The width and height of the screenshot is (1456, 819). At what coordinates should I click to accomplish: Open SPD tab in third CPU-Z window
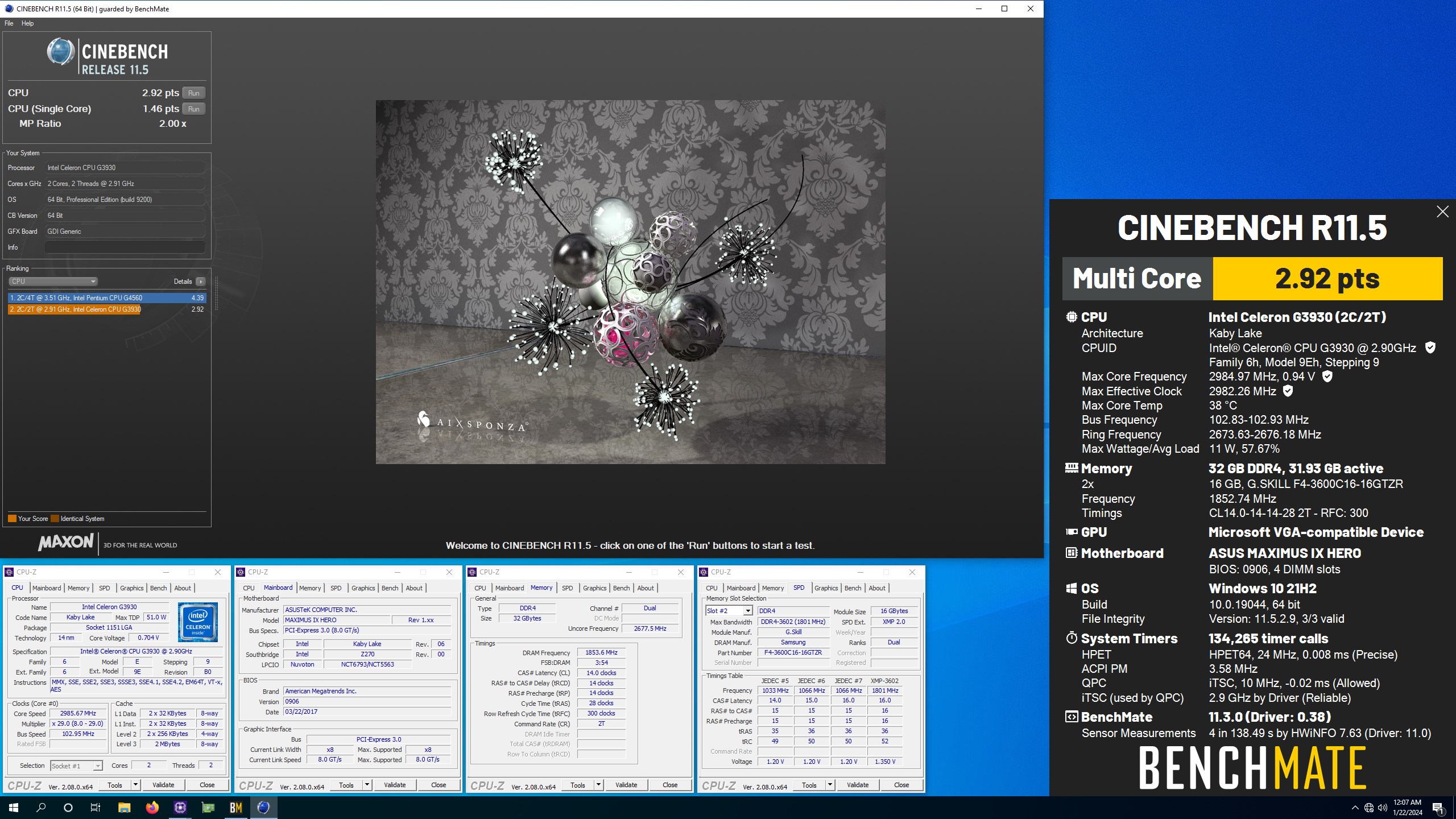568,588
